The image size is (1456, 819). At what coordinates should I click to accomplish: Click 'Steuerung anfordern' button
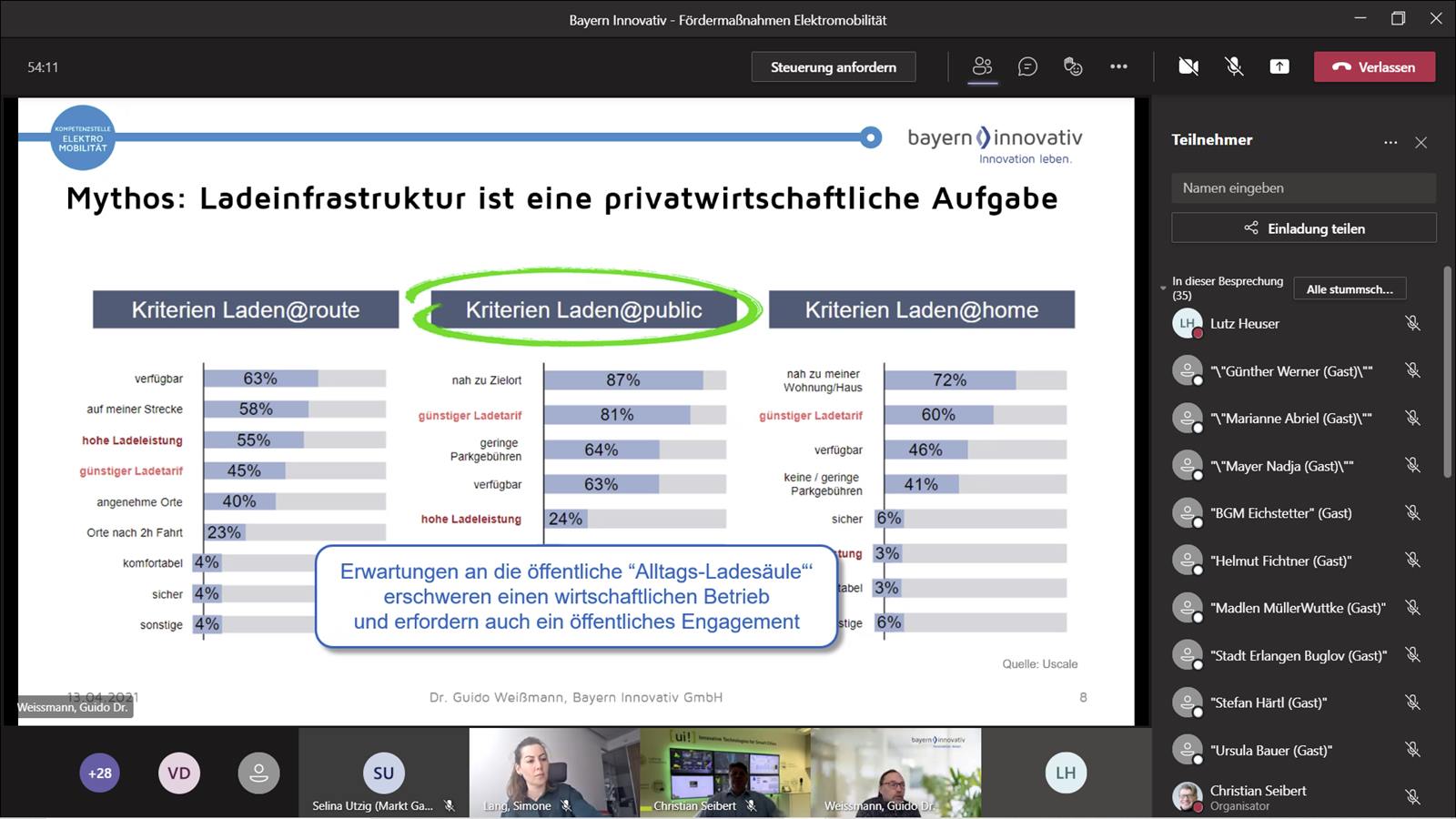point(833,66)
